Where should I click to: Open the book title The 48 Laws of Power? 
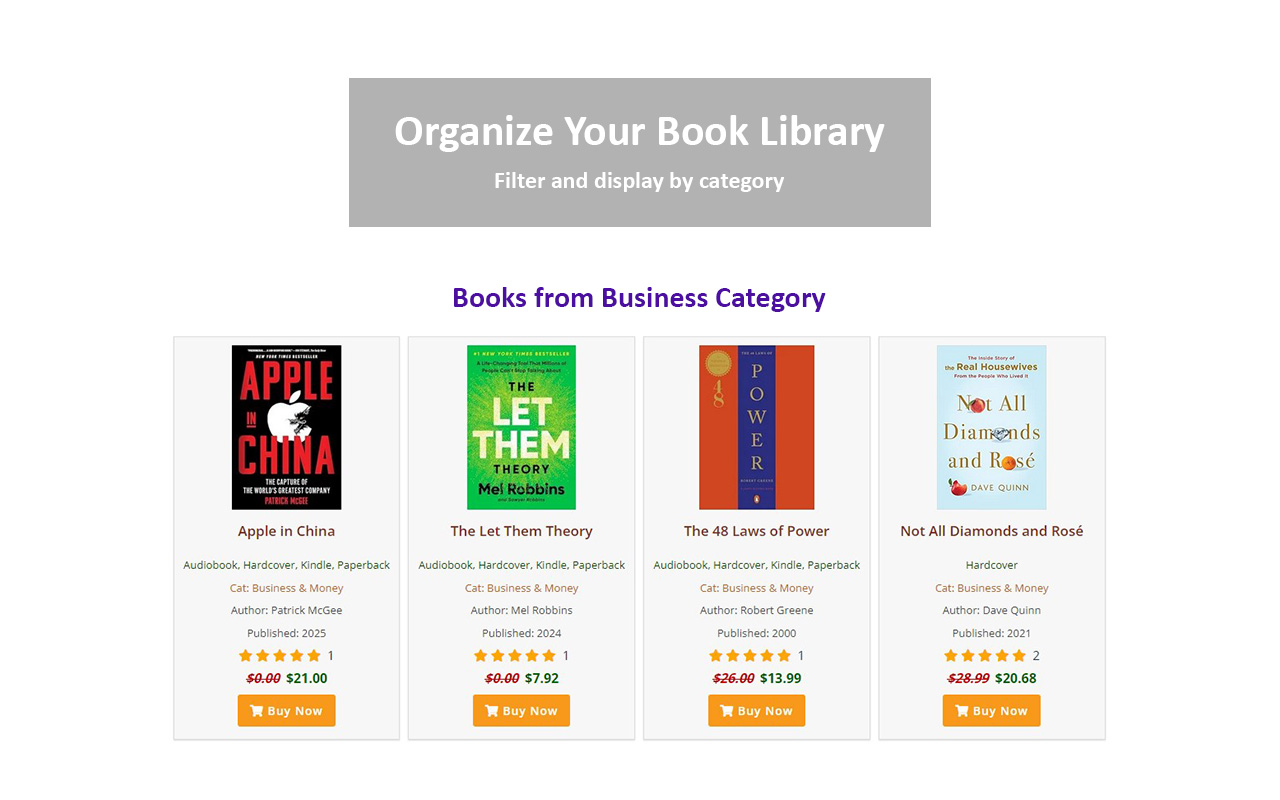click(756, 531)
